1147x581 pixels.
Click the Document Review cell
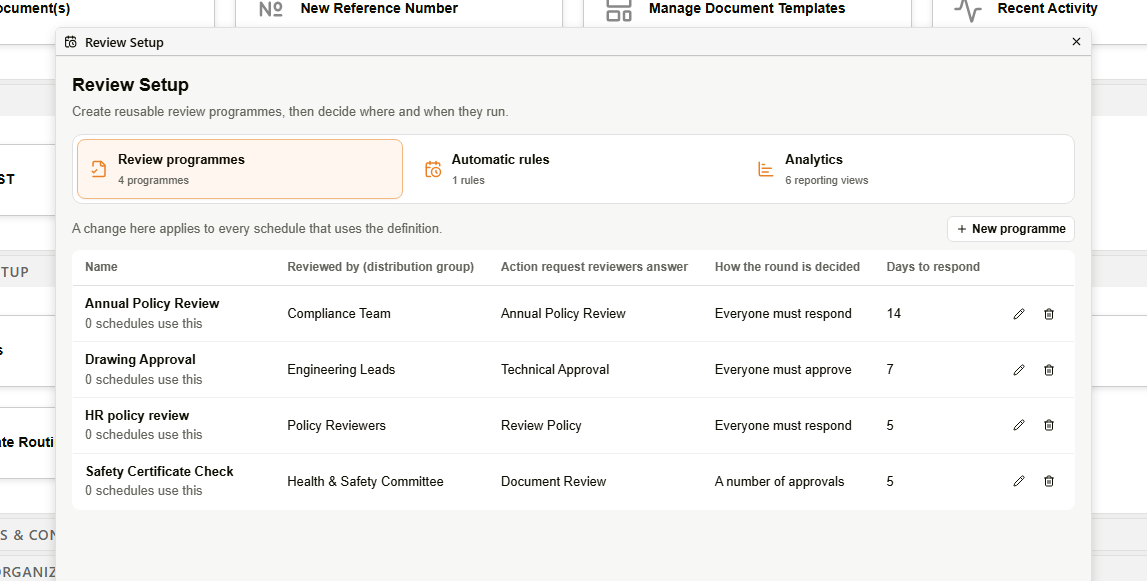553,481
